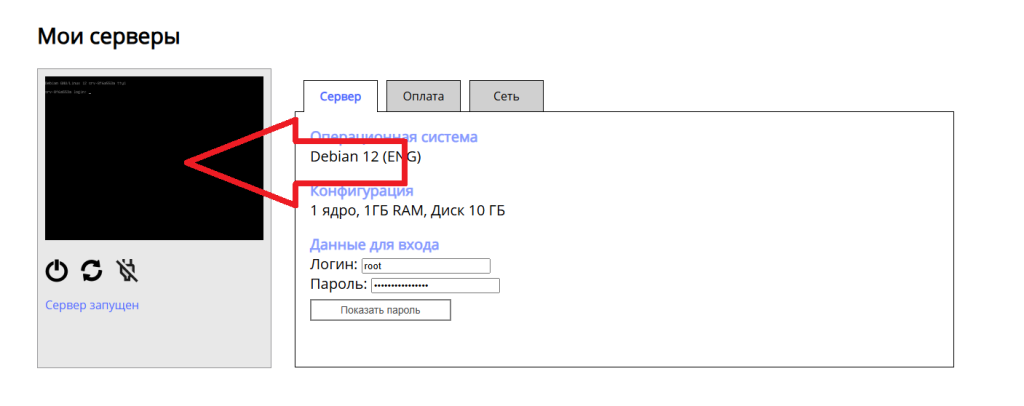Screen dimensions: 1024x406
Task: Click the Данные для входа heading
Action: point(374,245)
